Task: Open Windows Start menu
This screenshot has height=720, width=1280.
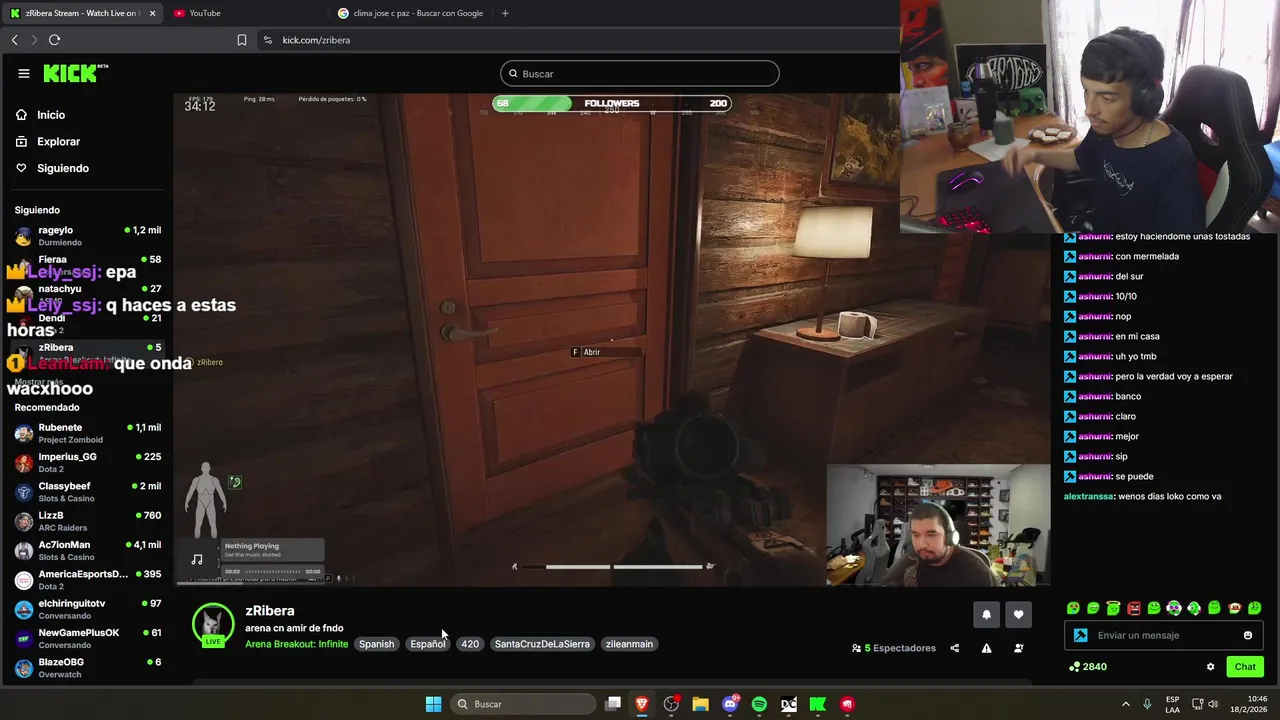Action: pos(433,704)
